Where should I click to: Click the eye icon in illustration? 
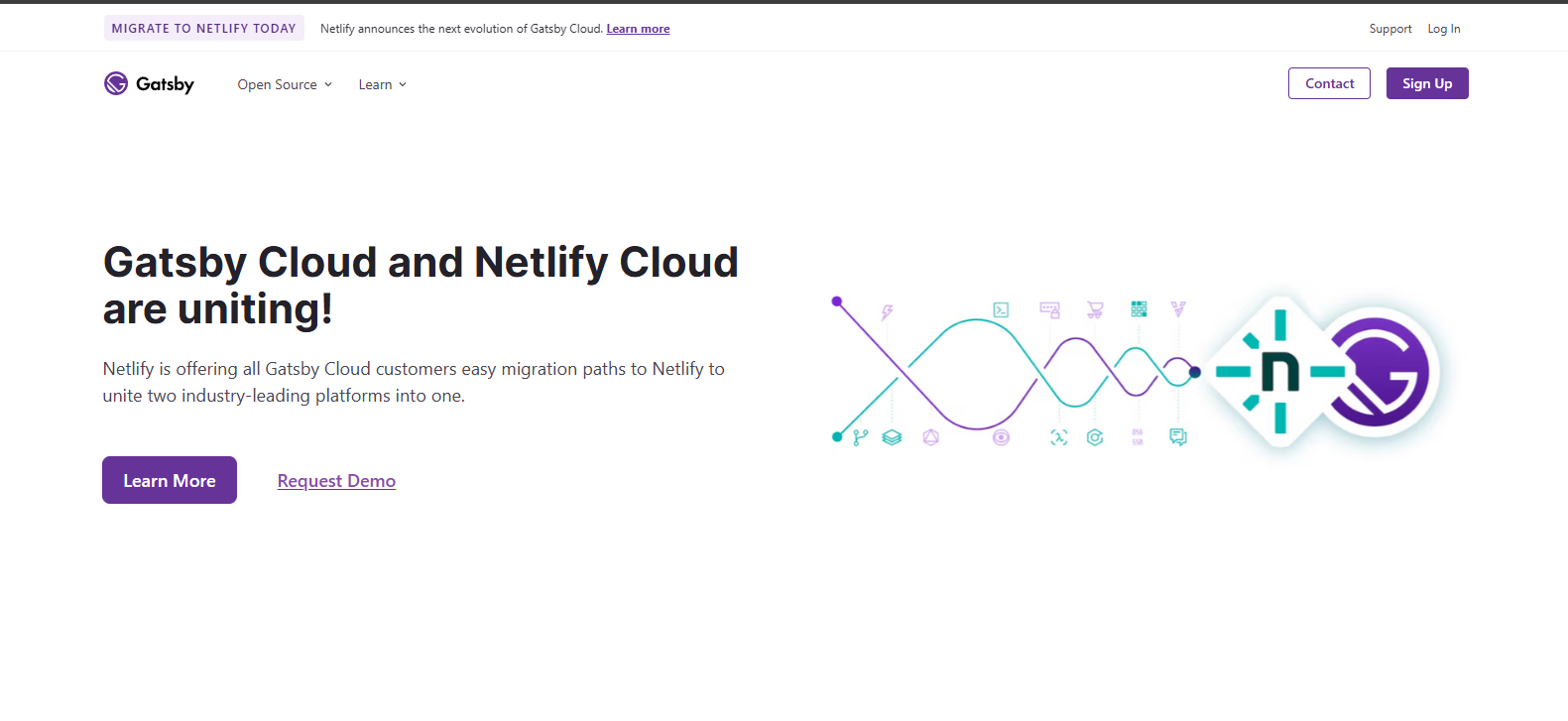click(1001, 437)
